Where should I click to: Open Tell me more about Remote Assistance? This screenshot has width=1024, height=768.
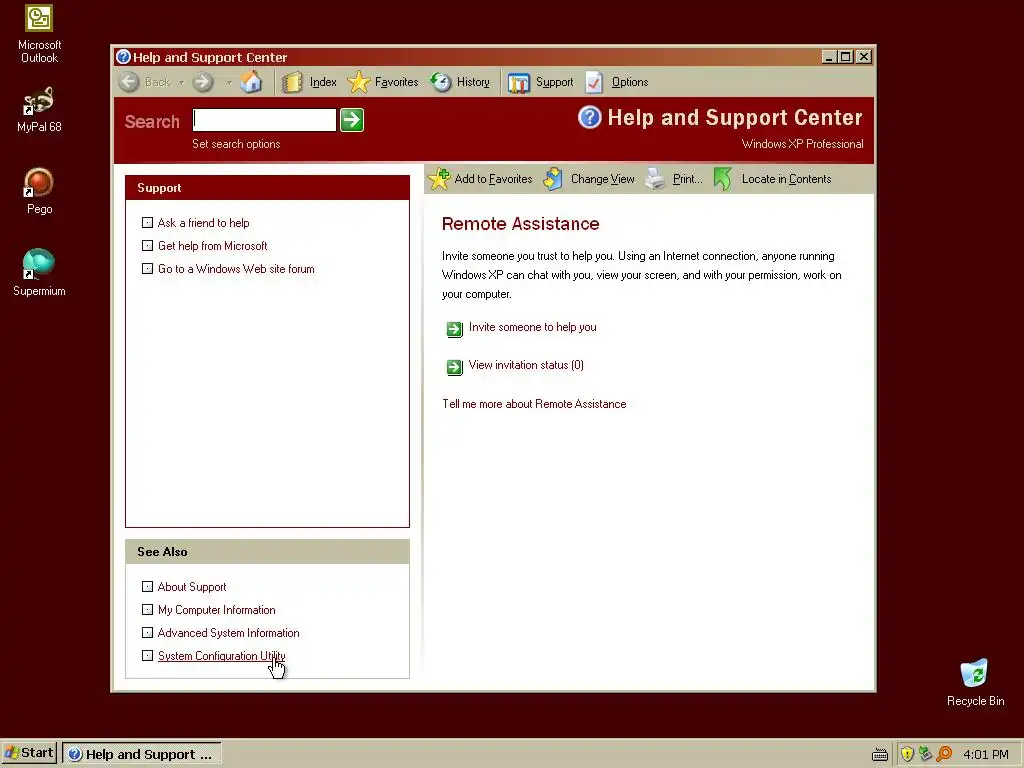[534, 404]
